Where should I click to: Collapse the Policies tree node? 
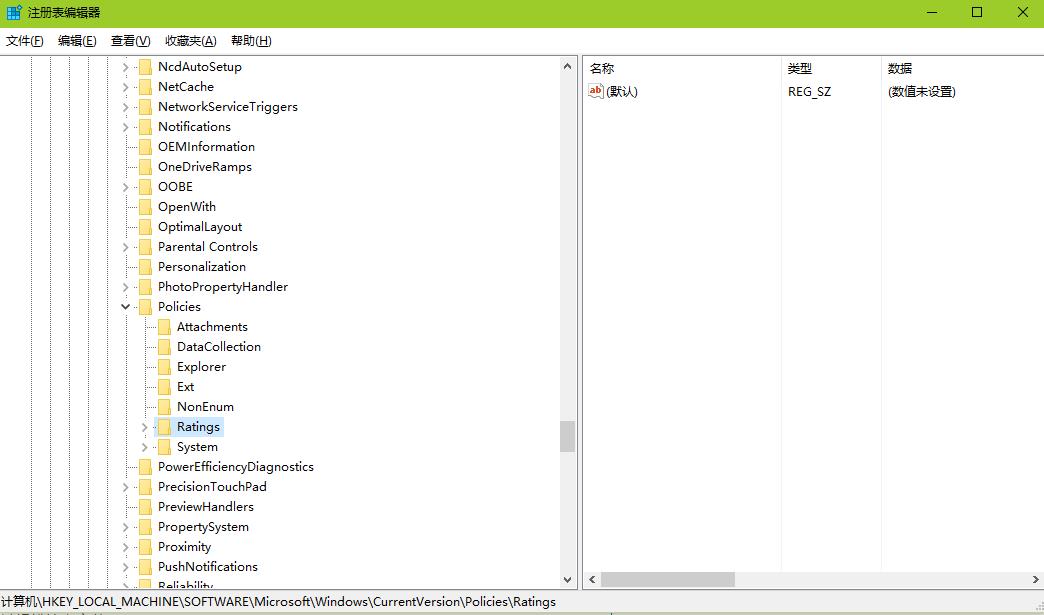(126, 307)
